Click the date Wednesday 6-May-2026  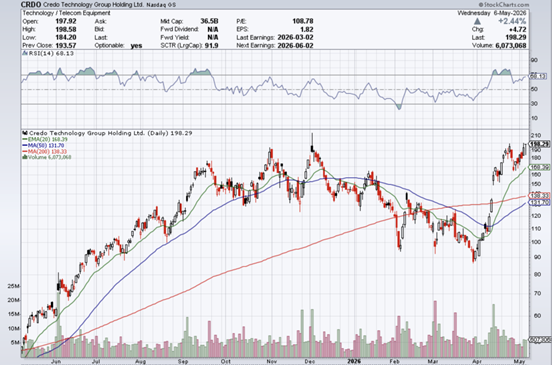click(x=492, y=13)
